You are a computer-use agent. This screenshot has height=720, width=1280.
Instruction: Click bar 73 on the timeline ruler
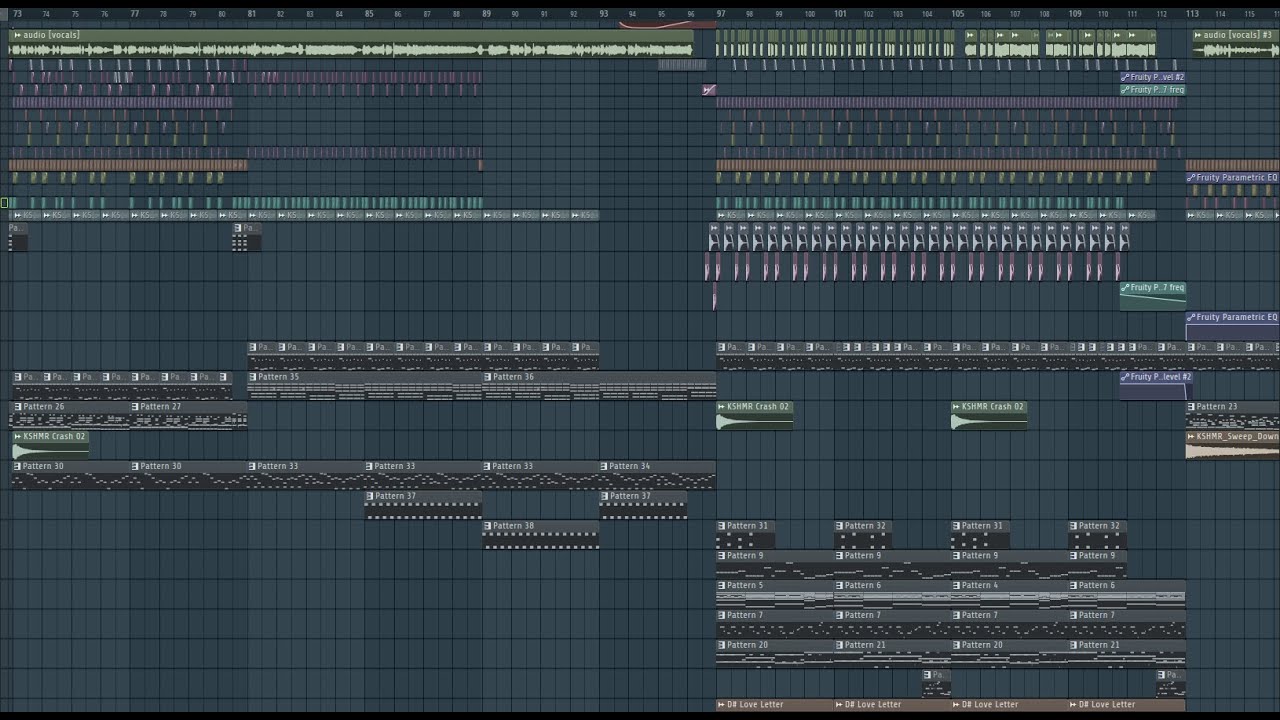(17, 14)
